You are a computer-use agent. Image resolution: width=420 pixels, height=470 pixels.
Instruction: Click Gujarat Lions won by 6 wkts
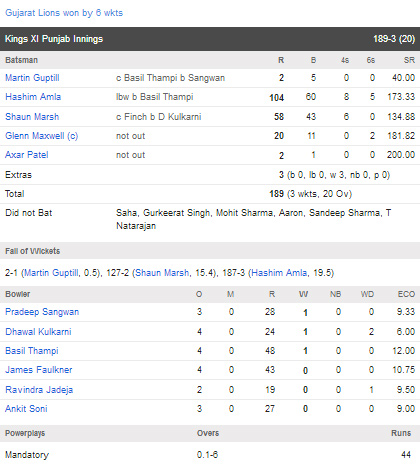(x=64, y=13)
